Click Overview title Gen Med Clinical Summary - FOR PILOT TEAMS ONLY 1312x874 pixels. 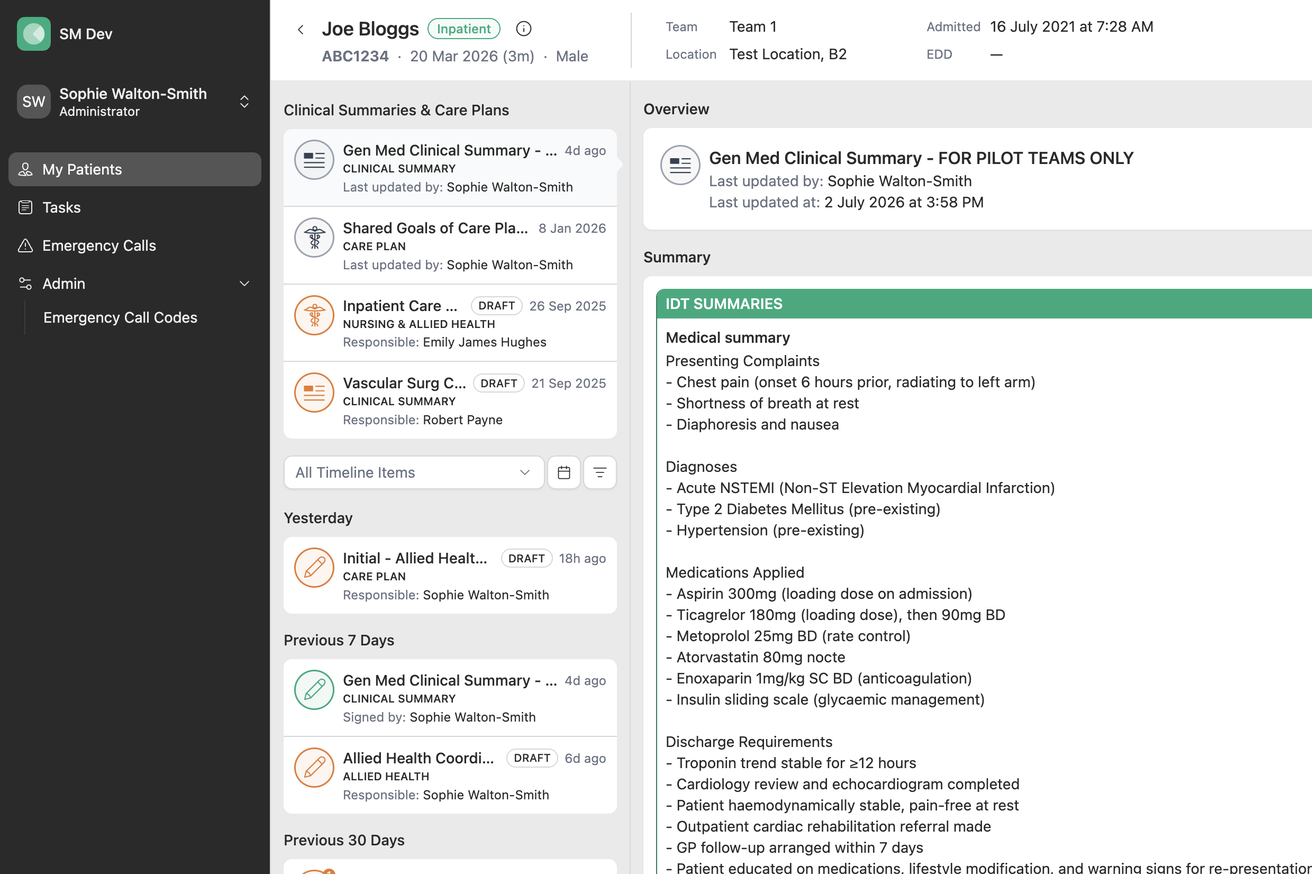921,158
